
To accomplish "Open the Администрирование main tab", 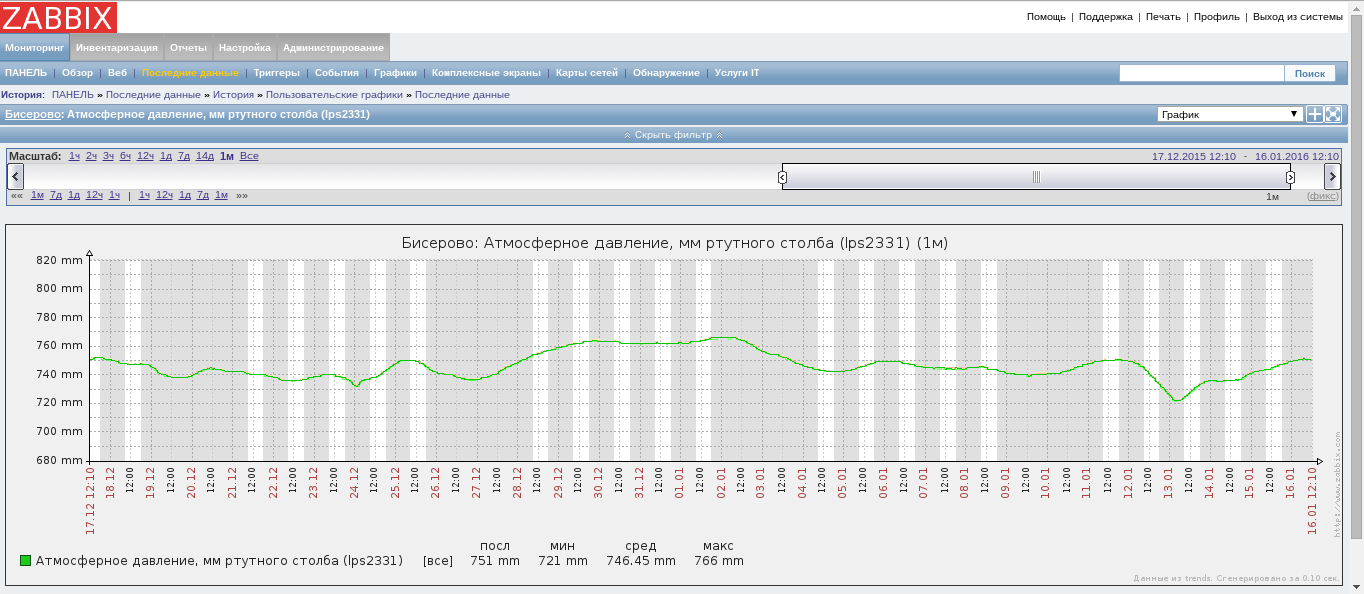I will [333, 47].
